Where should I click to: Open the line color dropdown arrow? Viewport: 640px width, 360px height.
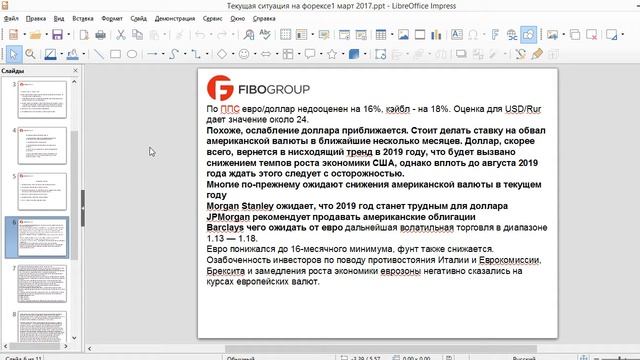coord(62,54)
